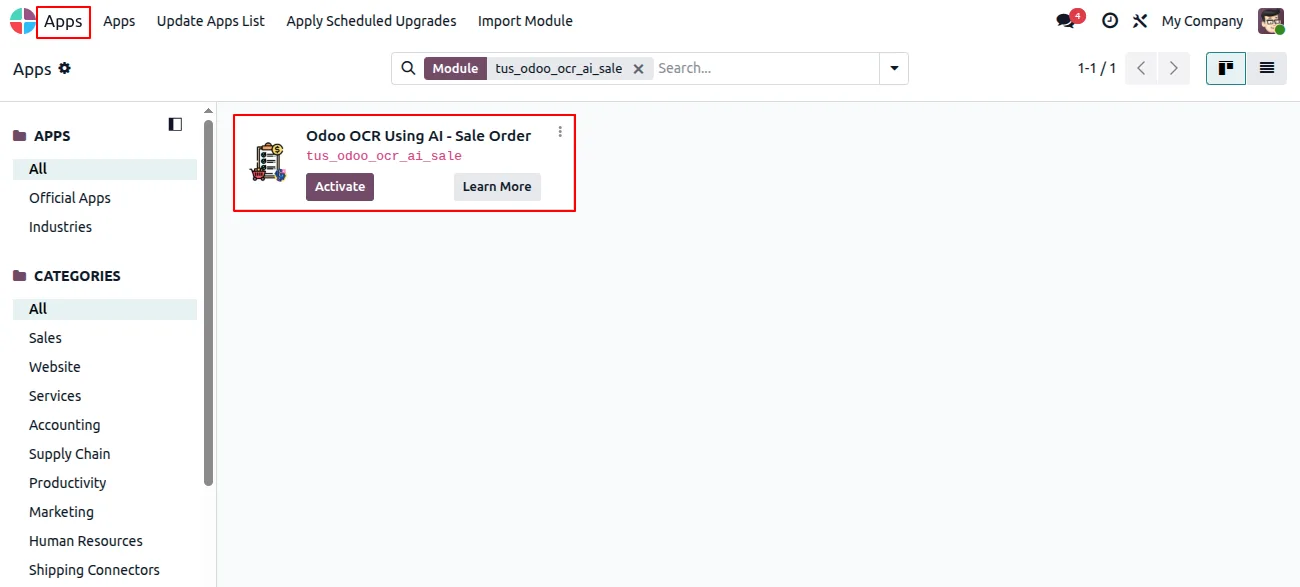Go to previous page arrow
1300x587 pixels.
click(1141, 68)
